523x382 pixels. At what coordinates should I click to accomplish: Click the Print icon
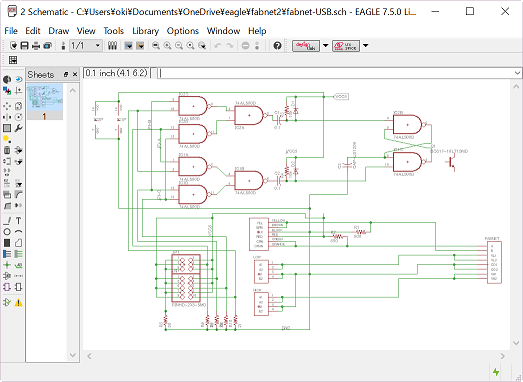click(x=36, y=46)
